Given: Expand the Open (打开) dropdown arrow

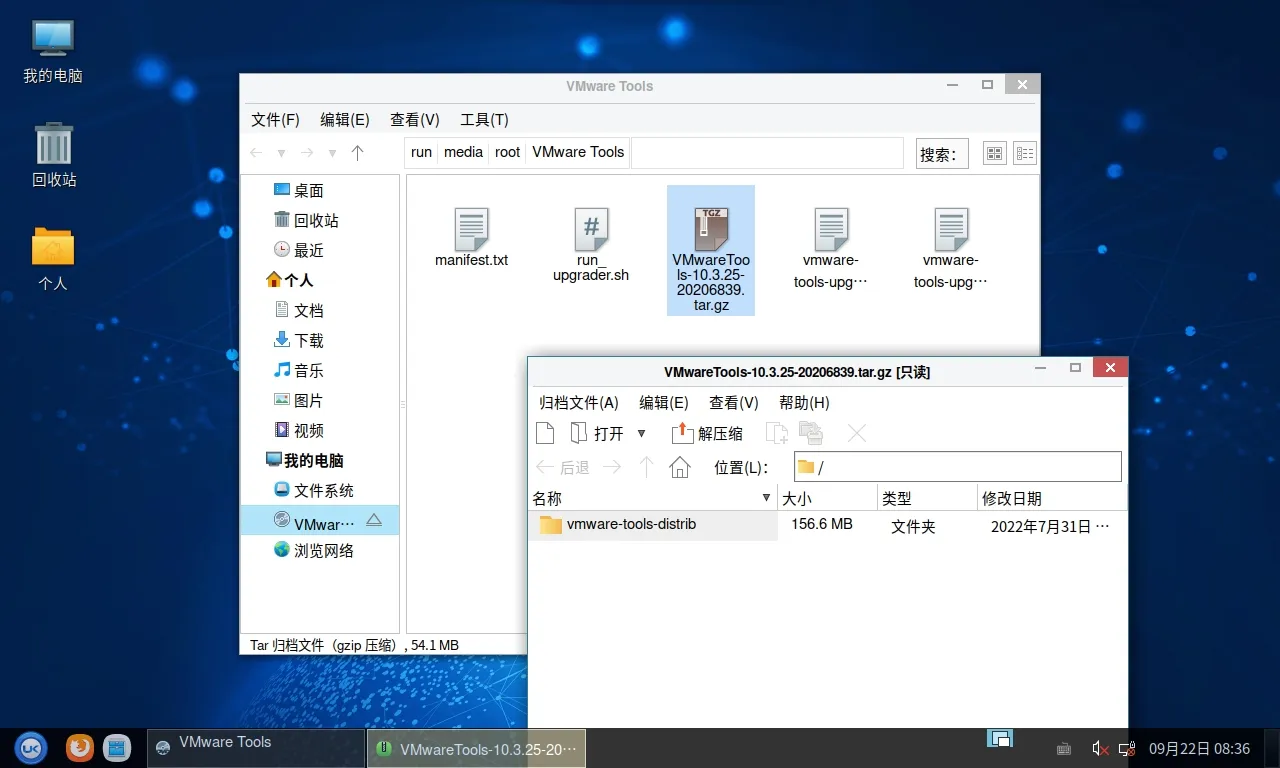Looking at the screenshot, I should (642, 433).
